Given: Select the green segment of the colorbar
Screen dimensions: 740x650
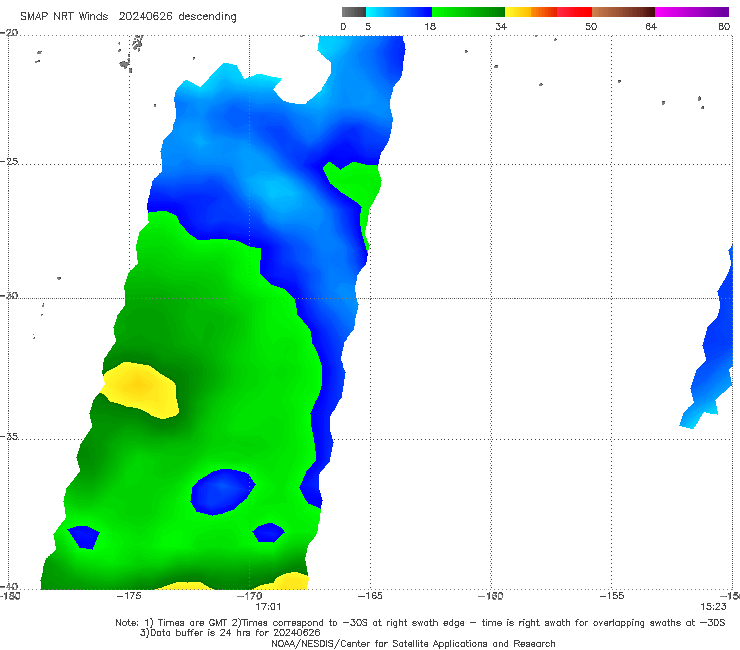Looking at the screenshot, I should click(x=468, y=12).
